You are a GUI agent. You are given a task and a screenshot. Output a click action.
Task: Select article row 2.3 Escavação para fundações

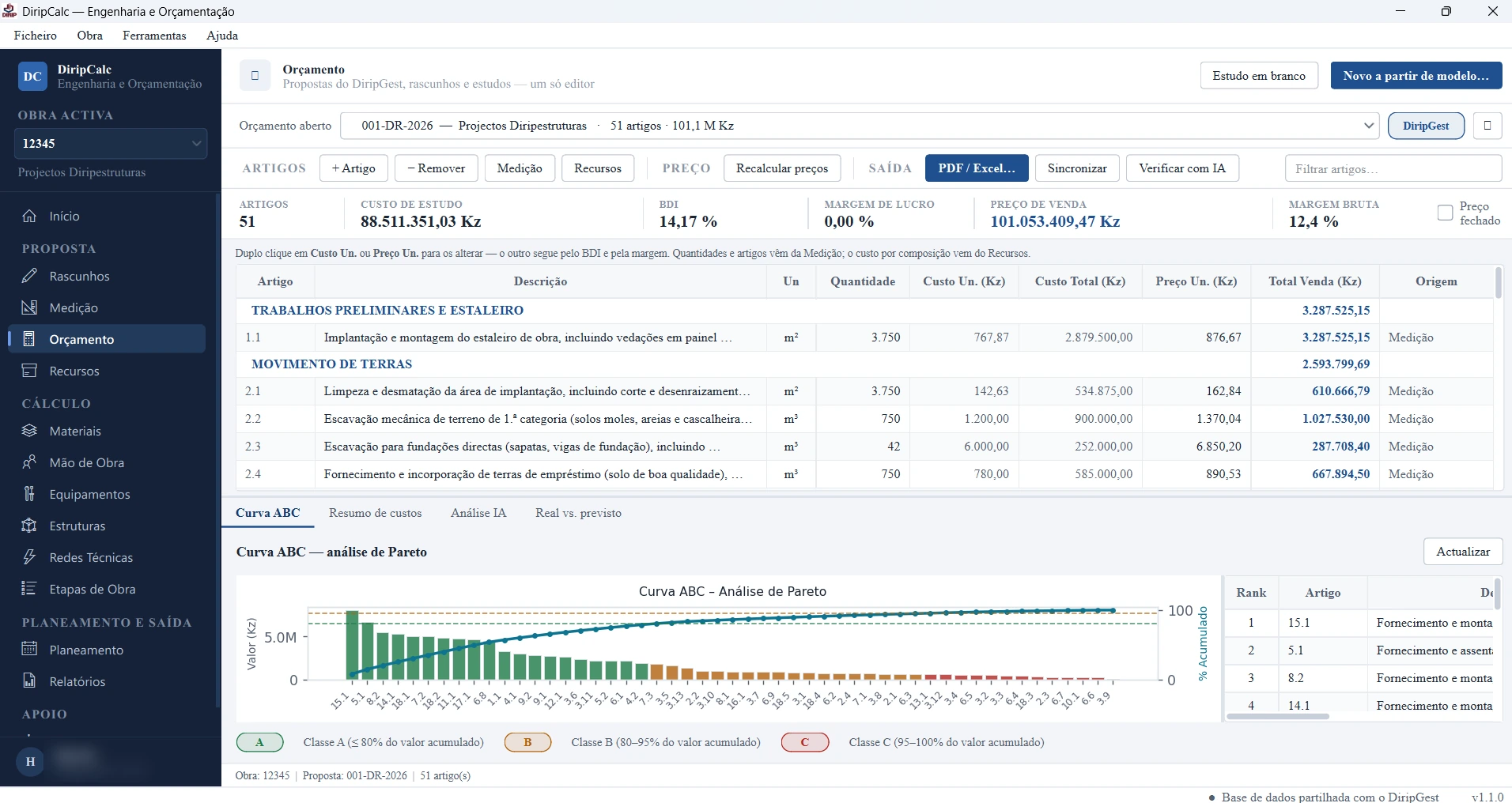[865, 447]
